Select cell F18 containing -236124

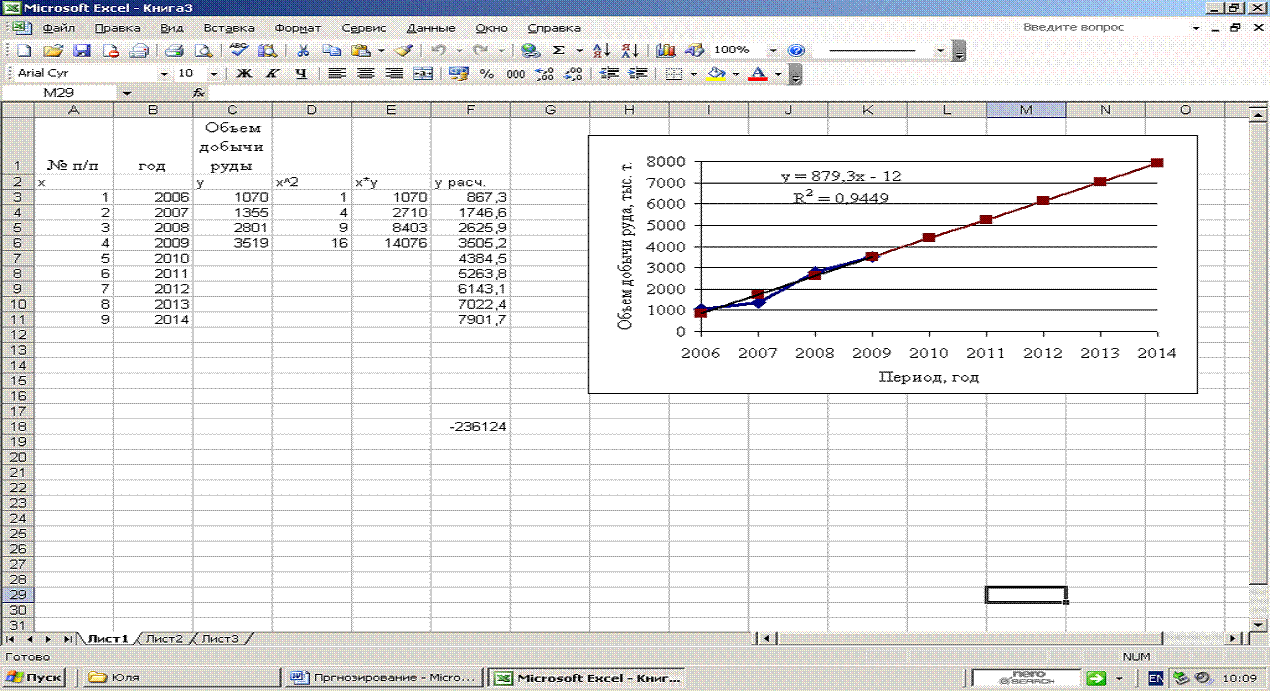pyautogui.click(x=470, y=427)
